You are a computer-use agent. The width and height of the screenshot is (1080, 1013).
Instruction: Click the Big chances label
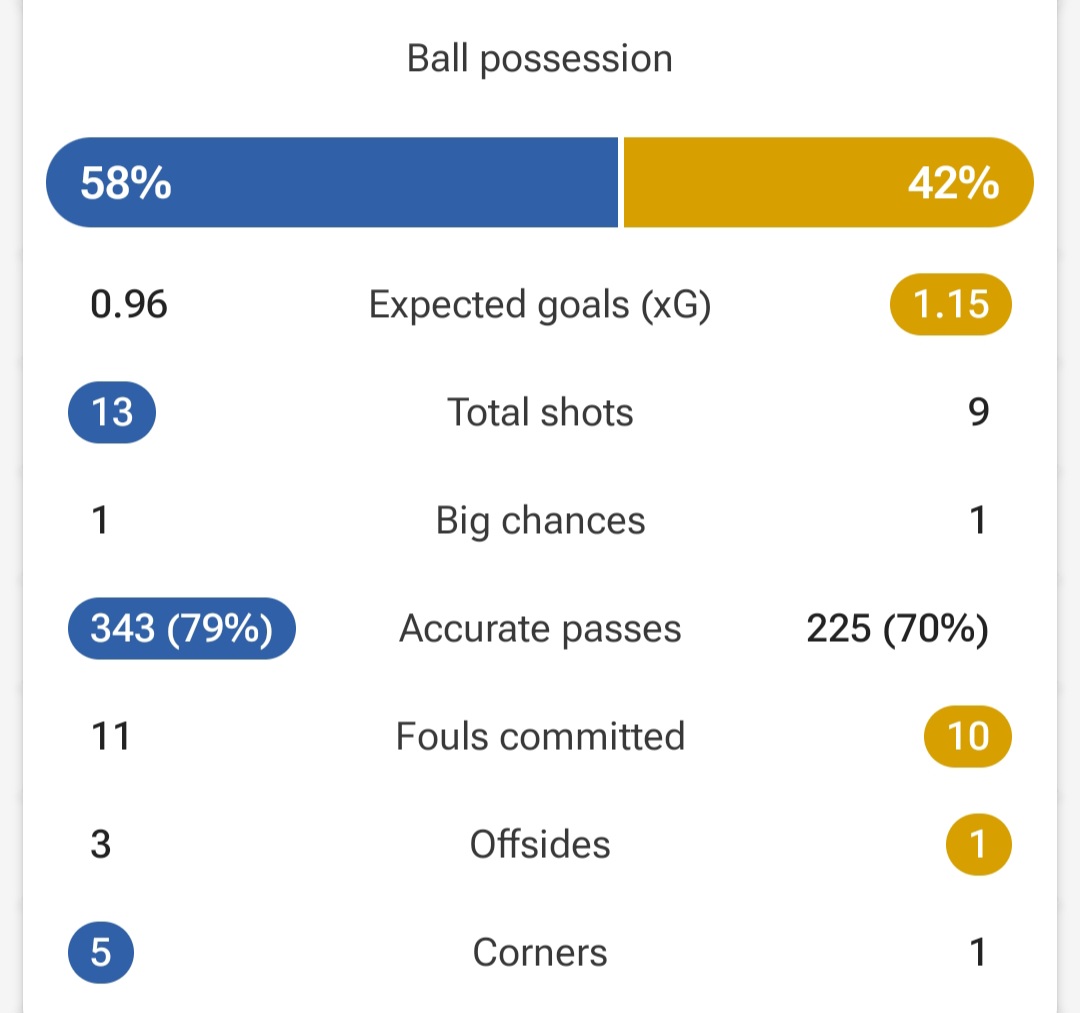540,521
